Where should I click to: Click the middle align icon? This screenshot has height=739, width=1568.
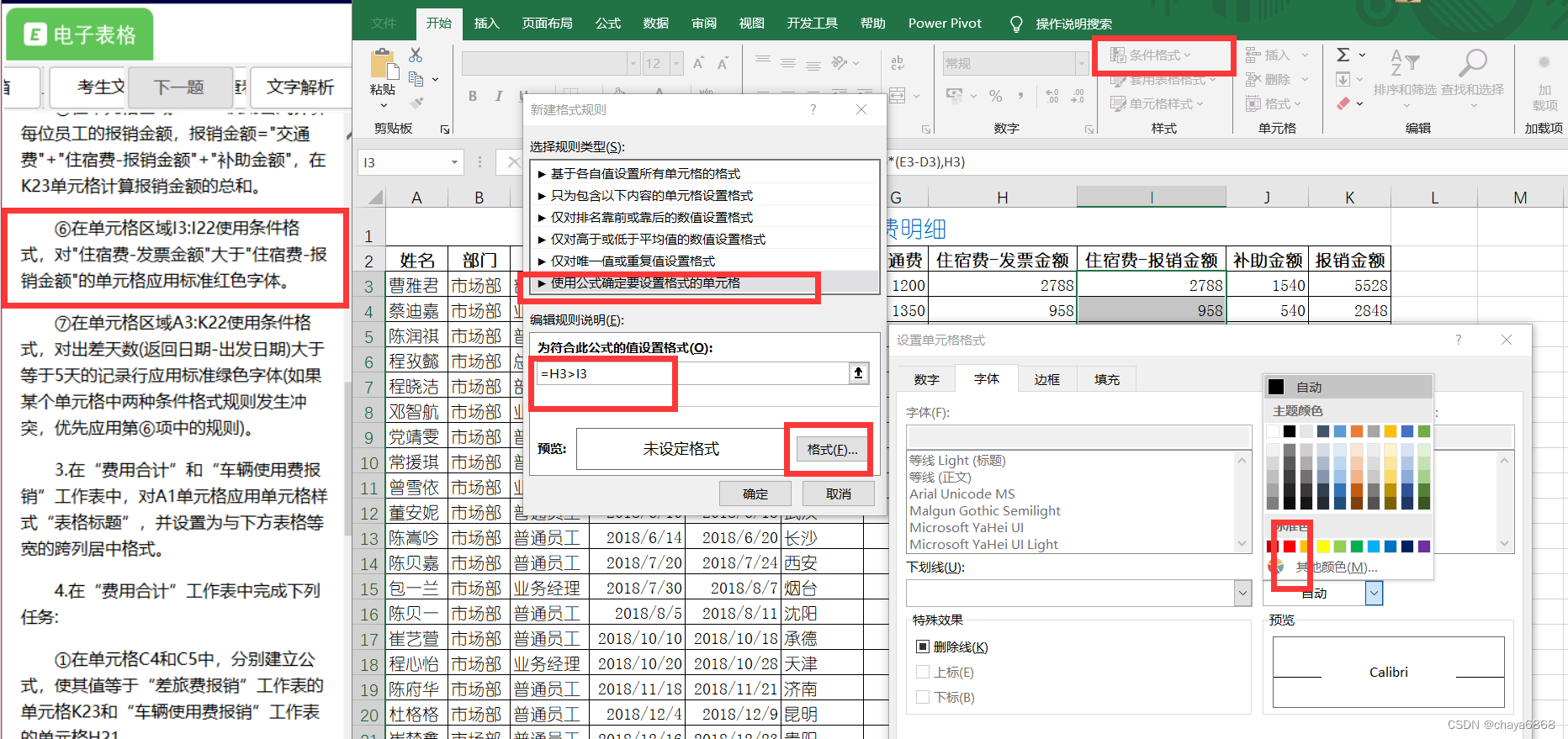pyautogui.click(x=788, y=63)
